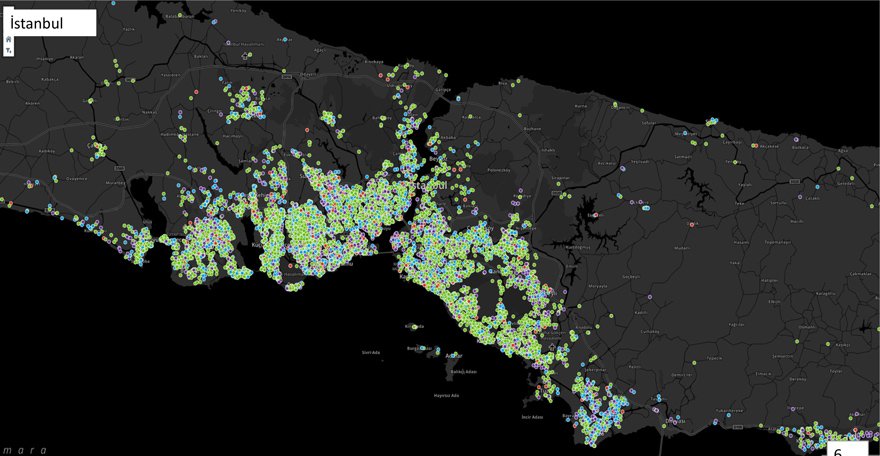This screenshot has height=456, width=880.
Task: Click the Ağva label on the coast
Action: point(843,150)
